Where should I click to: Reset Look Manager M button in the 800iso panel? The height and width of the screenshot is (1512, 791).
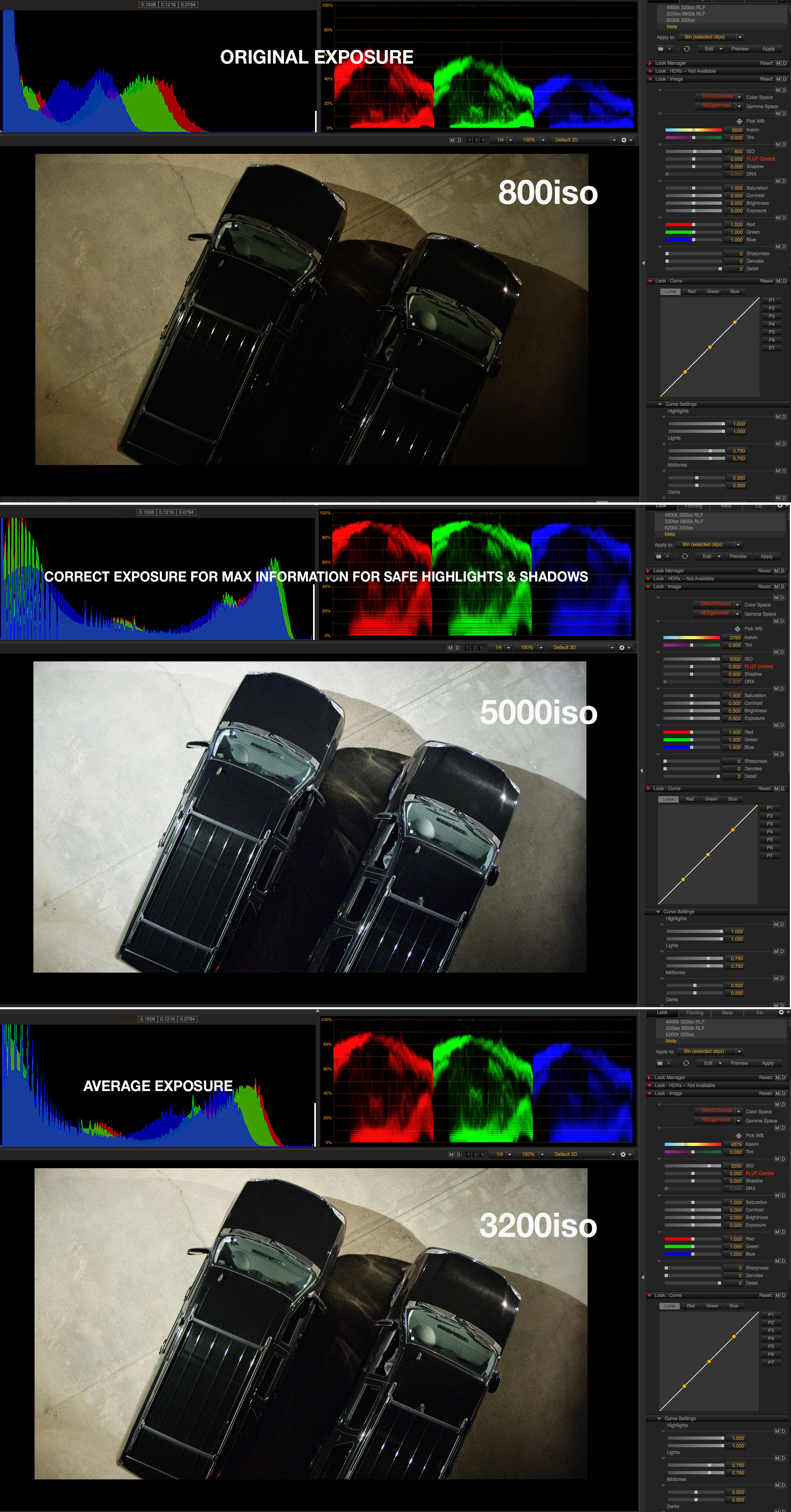point(778,63)
